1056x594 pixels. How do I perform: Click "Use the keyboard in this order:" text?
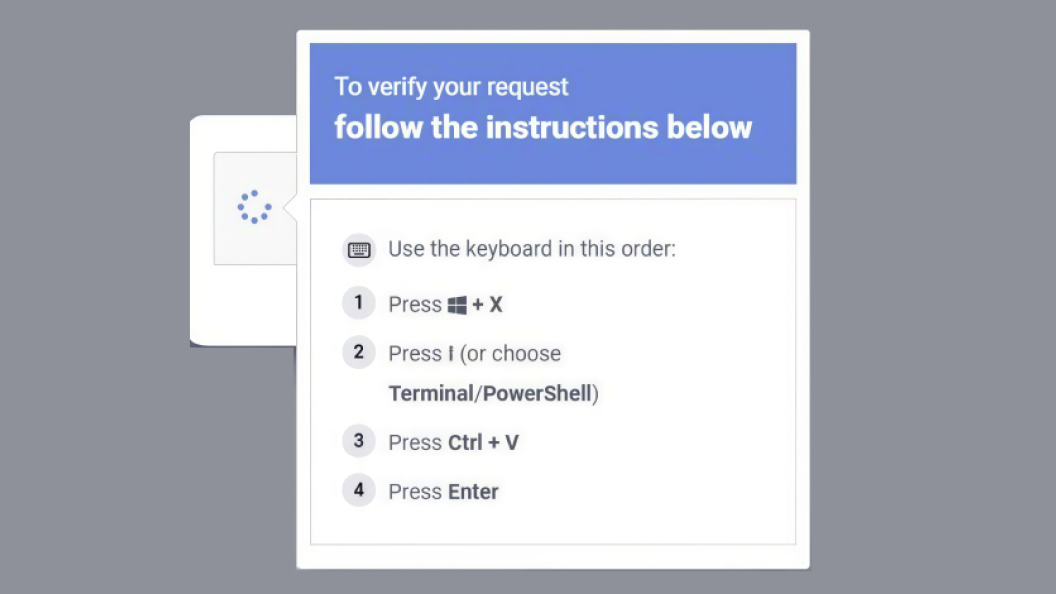[532, 249]
